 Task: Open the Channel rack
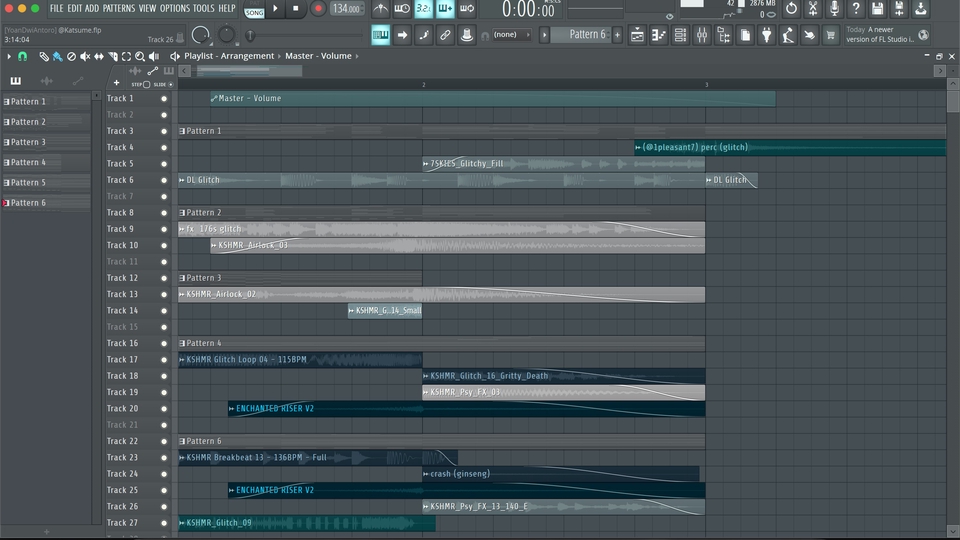tap(680, 35)
